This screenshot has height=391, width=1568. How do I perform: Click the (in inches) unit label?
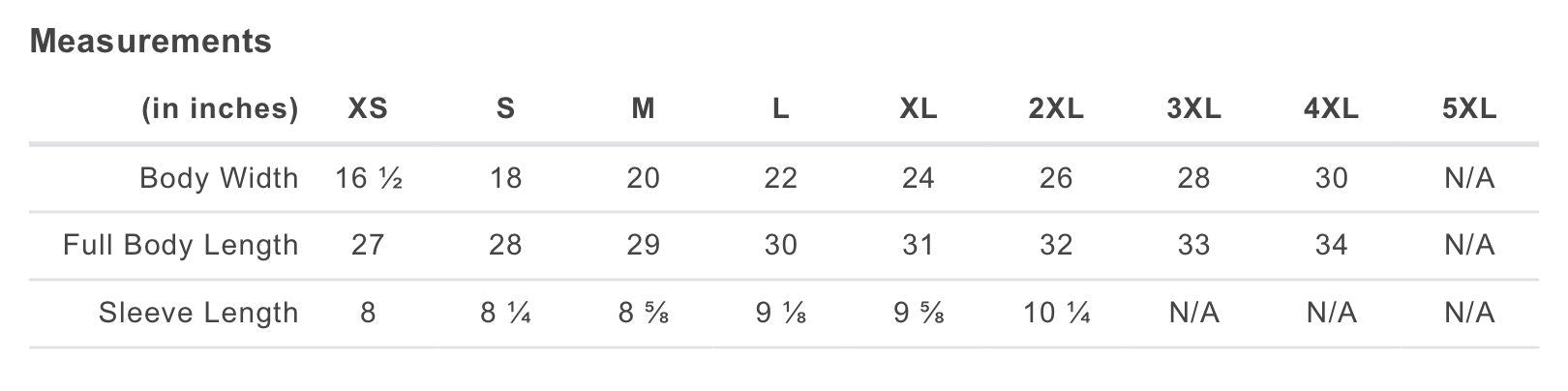pyautogui.click(x=220, y=109)
